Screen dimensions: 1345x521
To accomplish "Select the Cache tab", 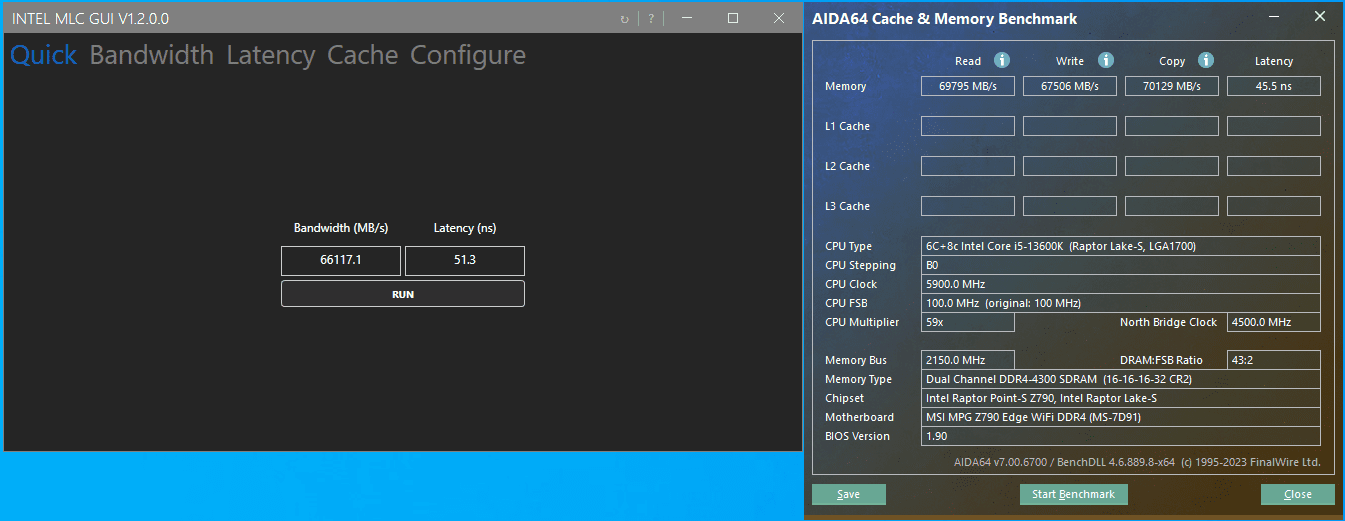I will [363, 55].
